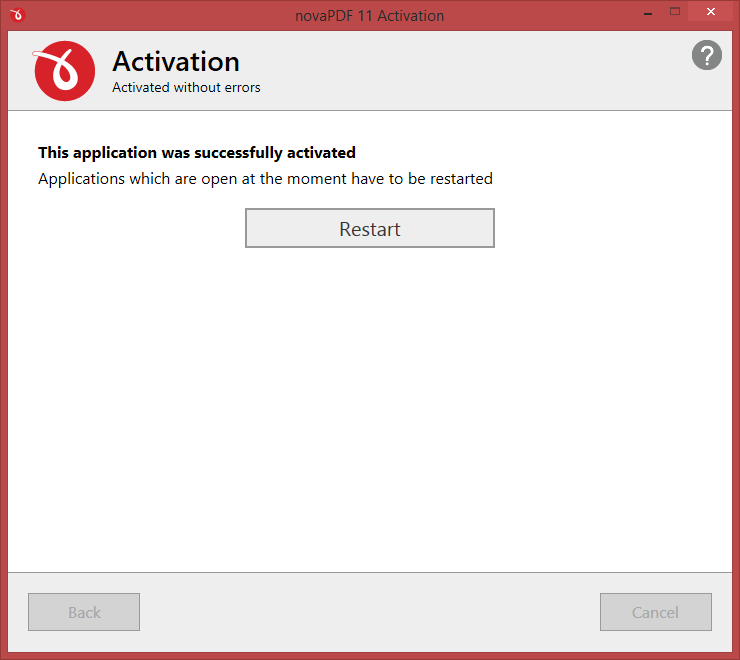Click 'This application was successfully activated' text
Screen dimensions: 740x660
[x=197, y=153]
